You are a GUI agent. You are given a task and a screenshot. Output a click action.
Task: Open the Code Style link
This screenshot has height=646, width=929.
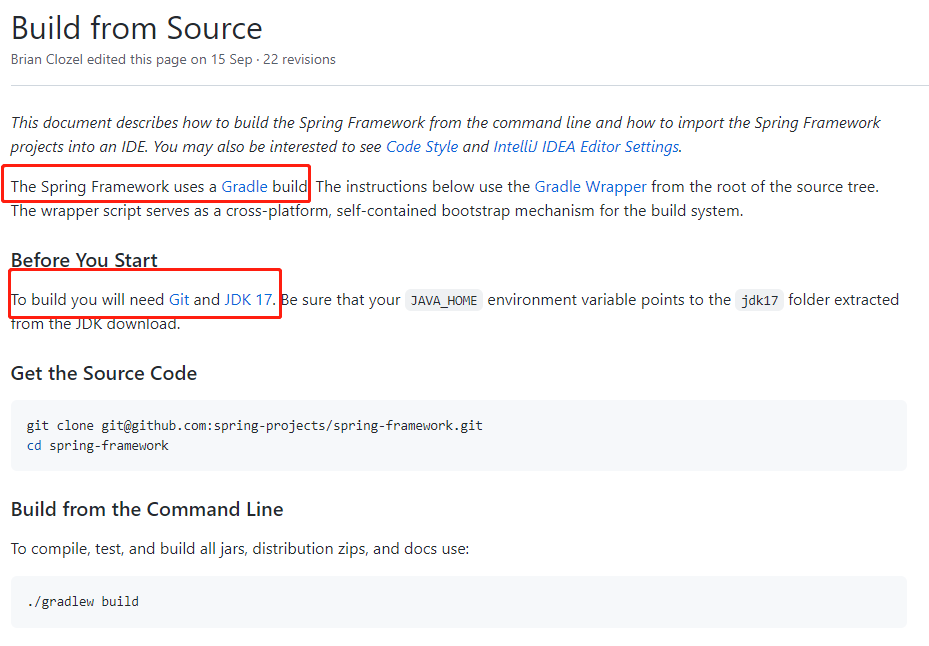(422, 146)
